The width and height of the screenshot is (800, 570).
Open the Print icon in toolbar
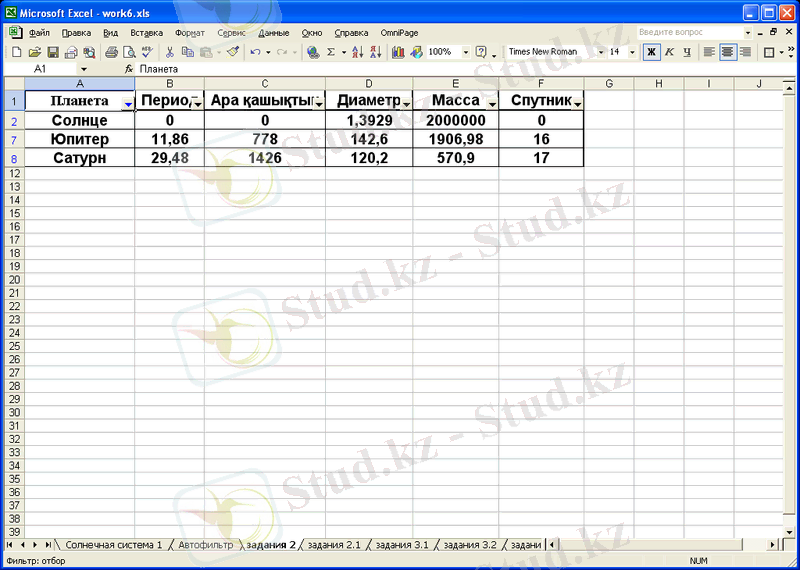point(111,52)
